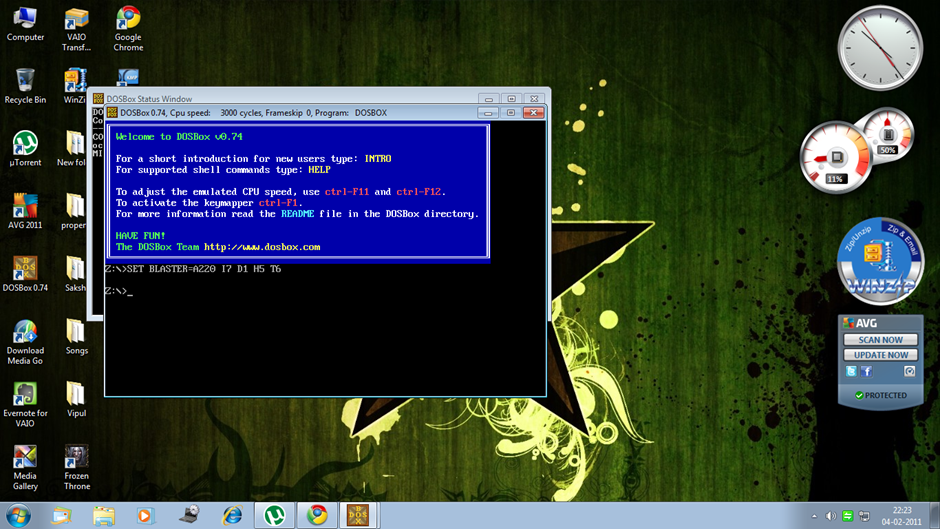
Task: Select the Evernote for VAIO shortcut
Action: pyautogui.click(x=25, y=405)
